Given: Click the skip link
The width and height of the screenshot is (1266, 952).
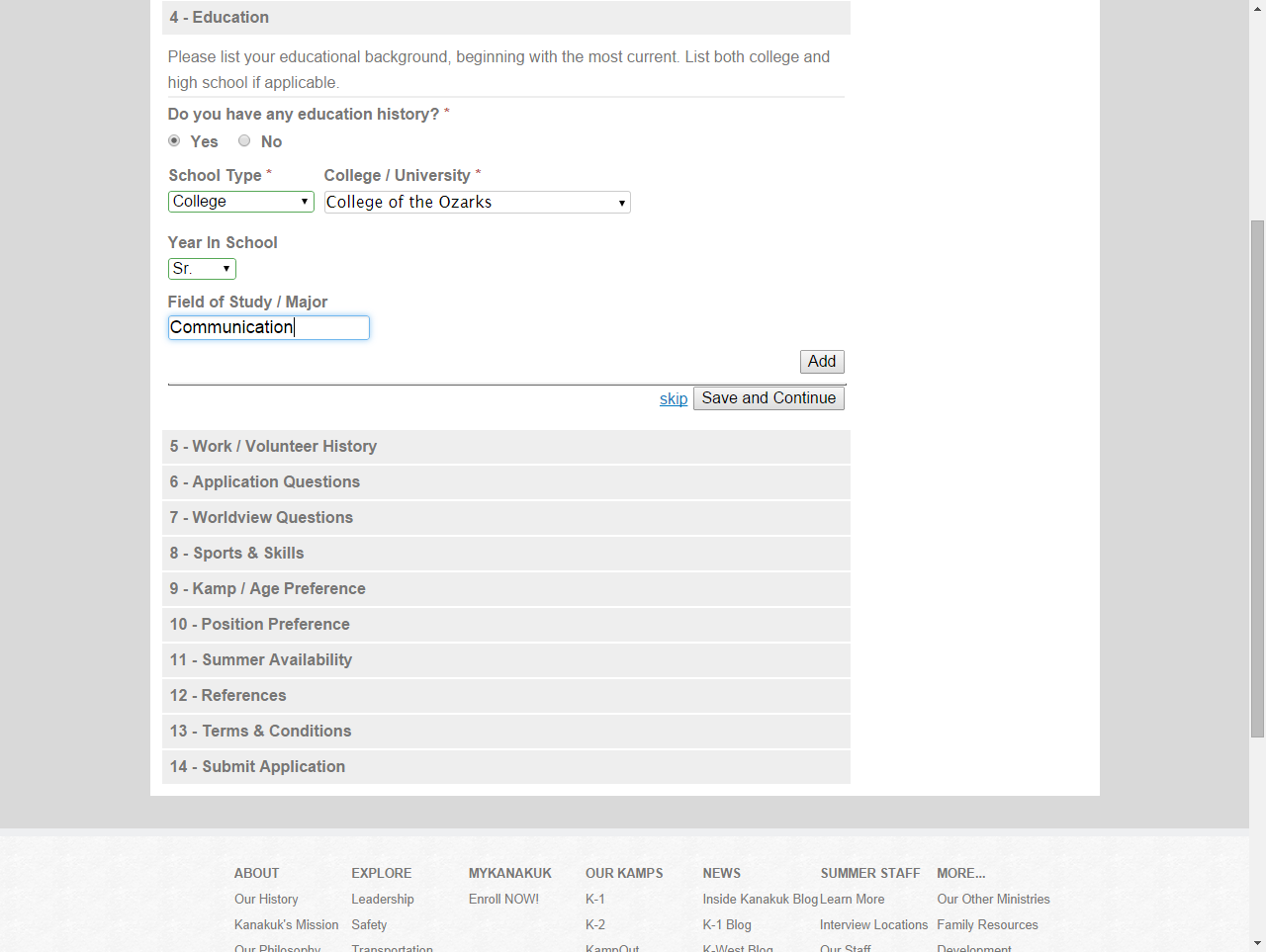Looking at the screenshot, I should (x=673, y=398).
